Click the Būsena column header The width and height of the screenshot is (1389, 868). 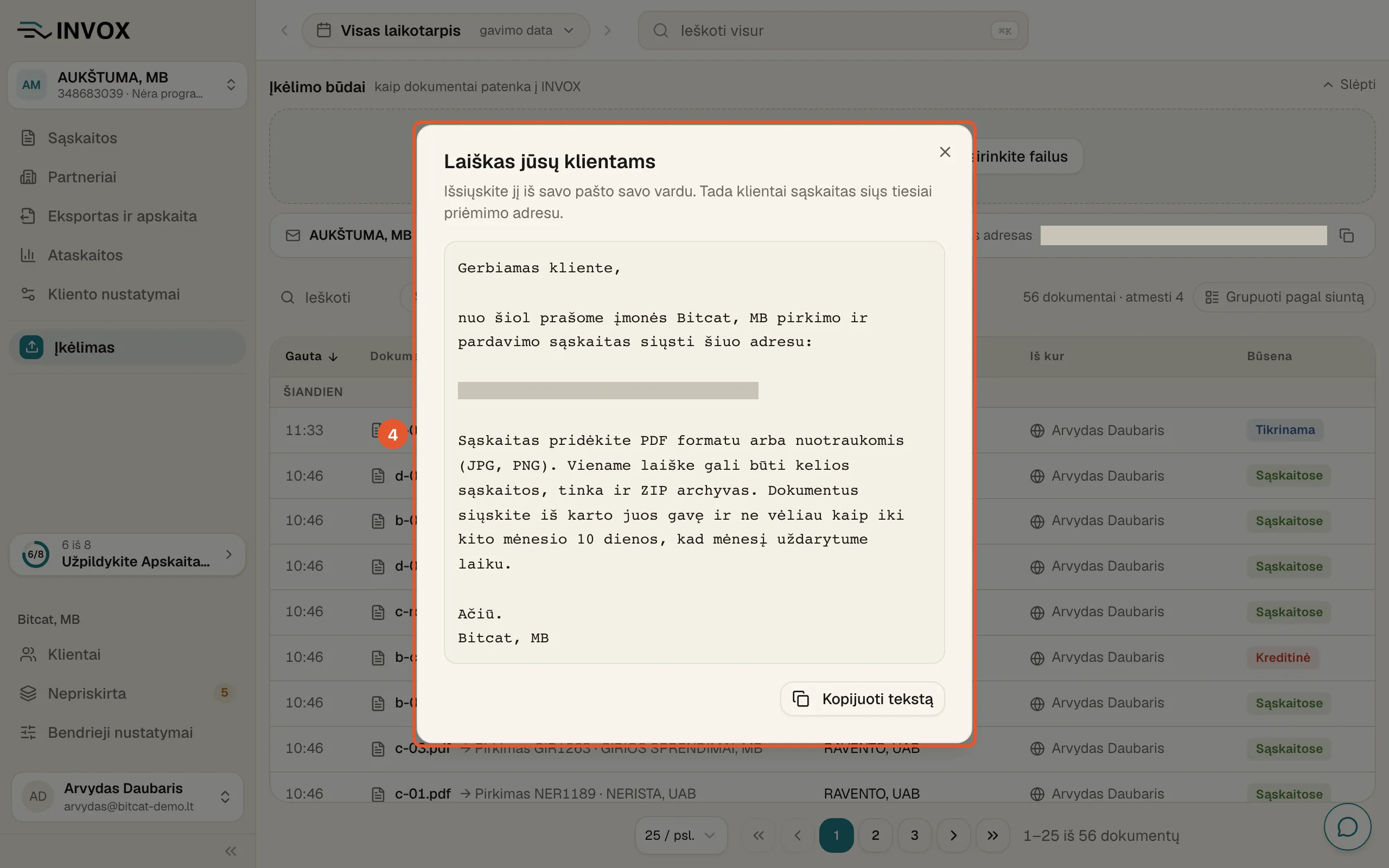[x=1269, y=356]
